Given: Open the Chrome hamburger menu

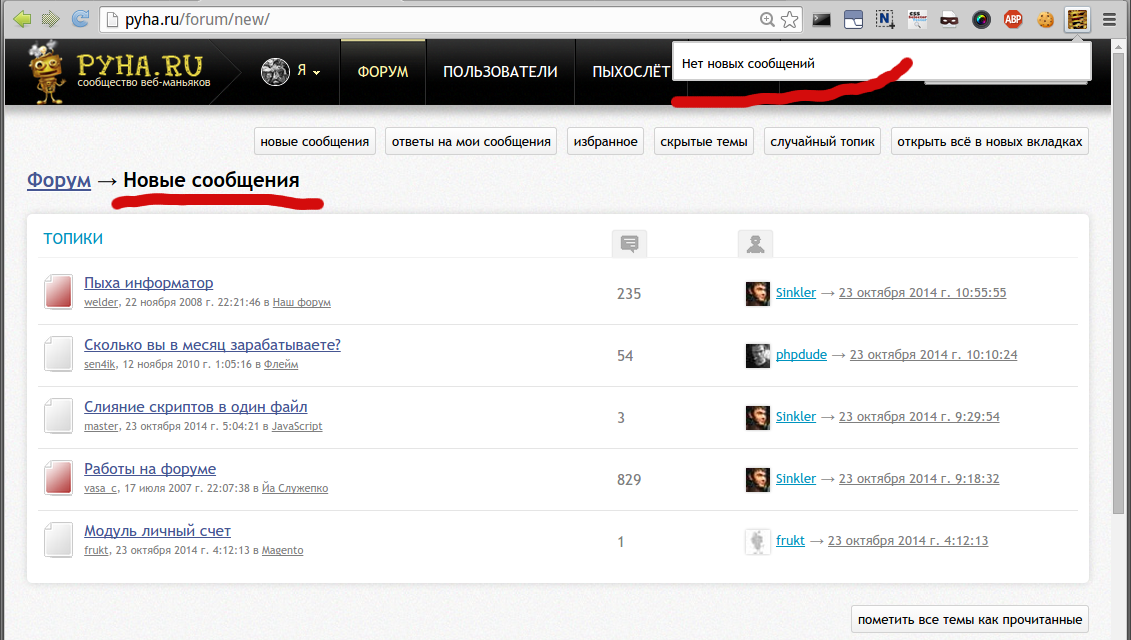Looking at the screenshot, I should click(1110, 18).
